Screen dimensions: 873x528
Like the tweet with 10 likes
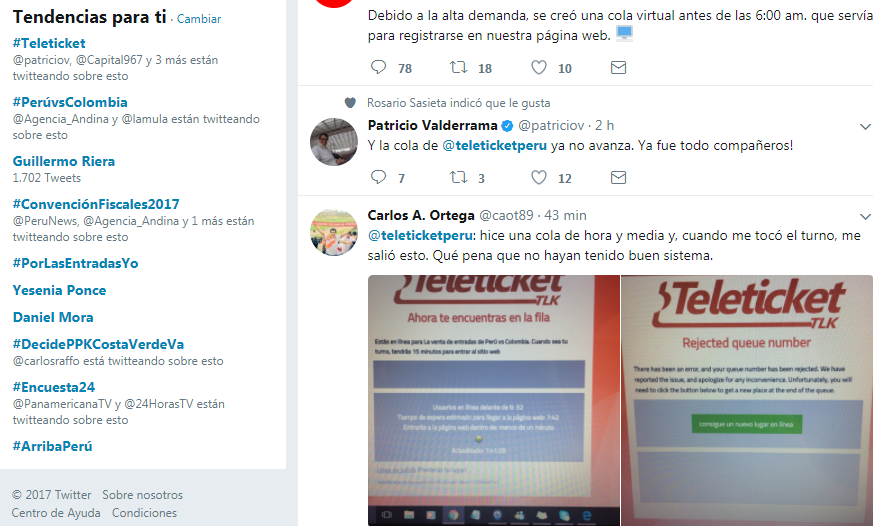point(538,67)
